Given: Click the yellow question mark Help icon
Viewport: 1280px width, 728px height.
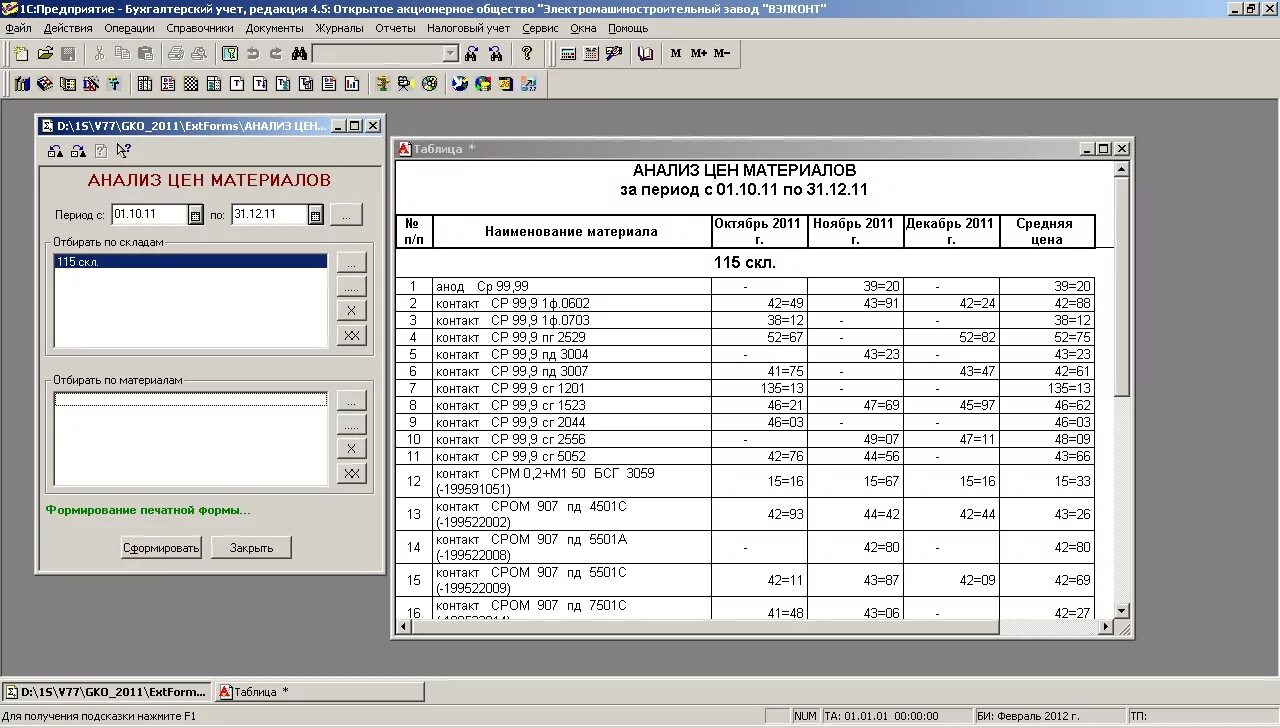Looking at the screenshot, I should click(x=527, y=53).
